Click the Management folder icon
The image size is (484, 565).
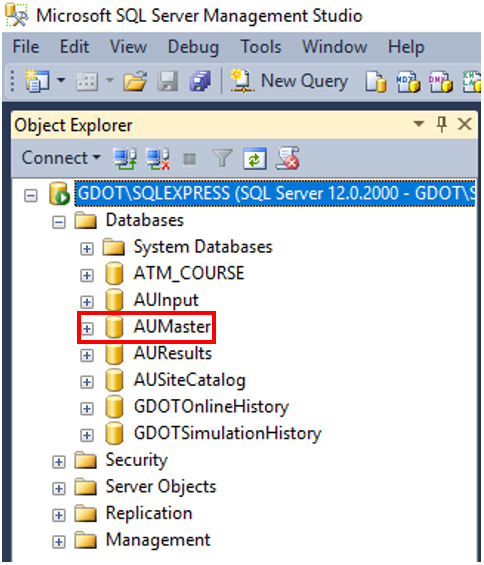point(85,540)
